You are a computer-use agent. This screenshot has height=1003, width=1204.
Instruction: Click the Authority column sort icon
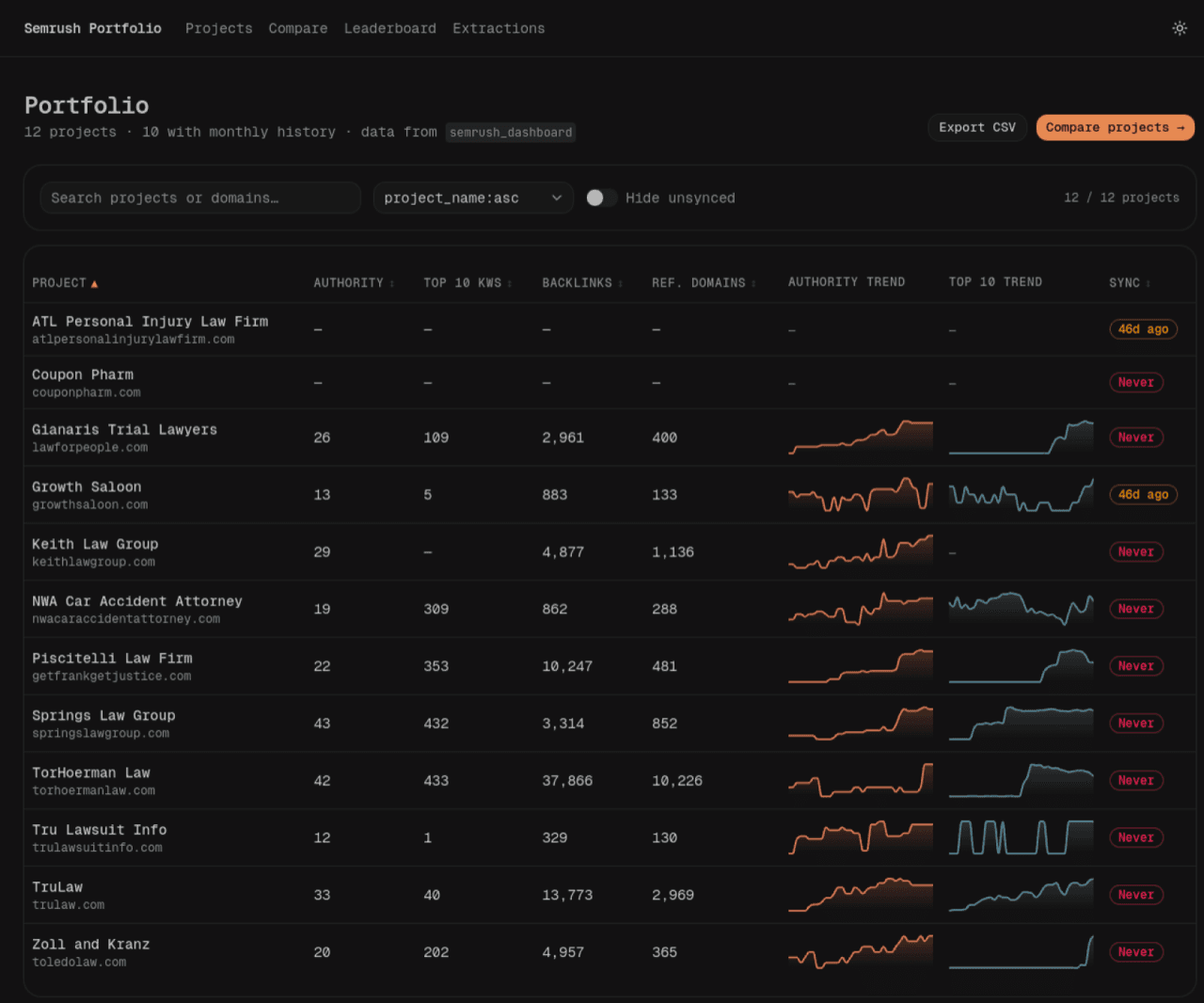[391, 283]
